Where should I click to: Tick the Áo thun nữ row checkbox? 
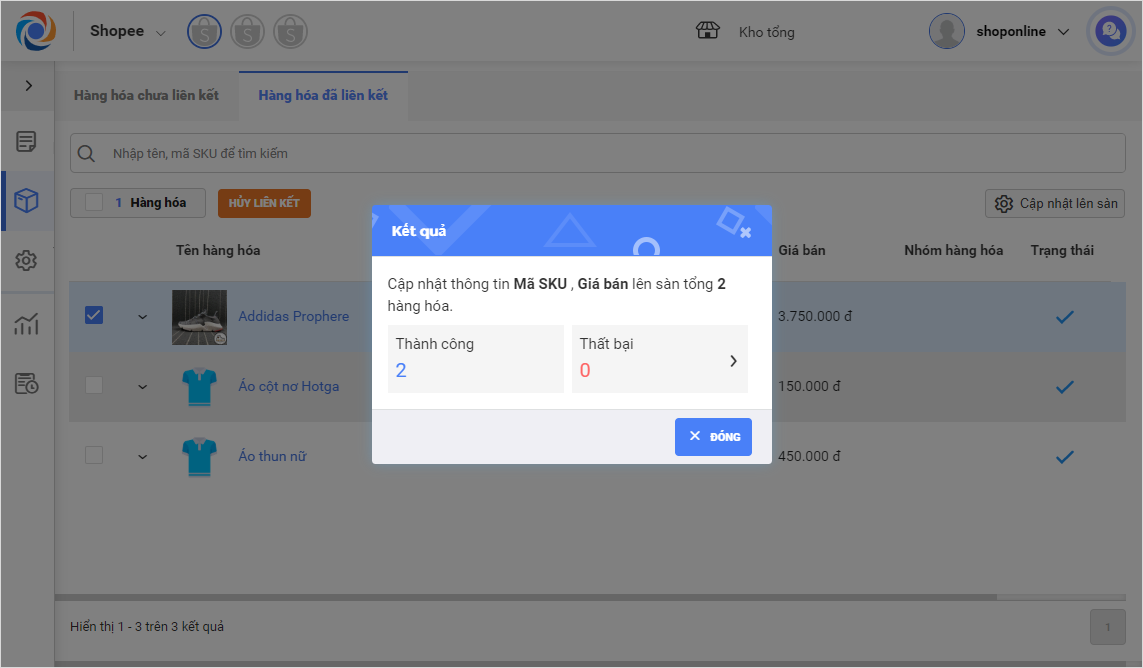(94, 455)
